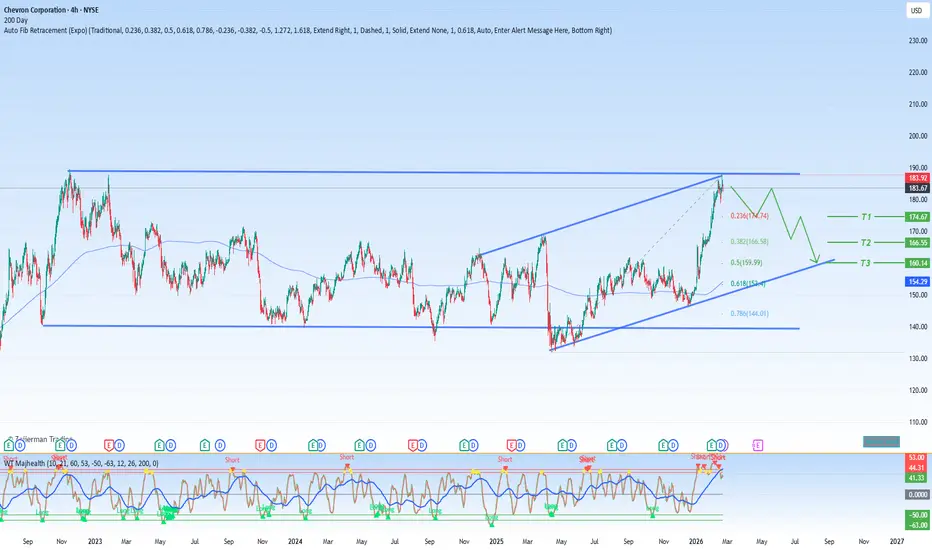This screenshot has width=932, height=550.
Task: Click the Chevron Corporation 4h NYSE symbol title
Action: tap(51, 10)
